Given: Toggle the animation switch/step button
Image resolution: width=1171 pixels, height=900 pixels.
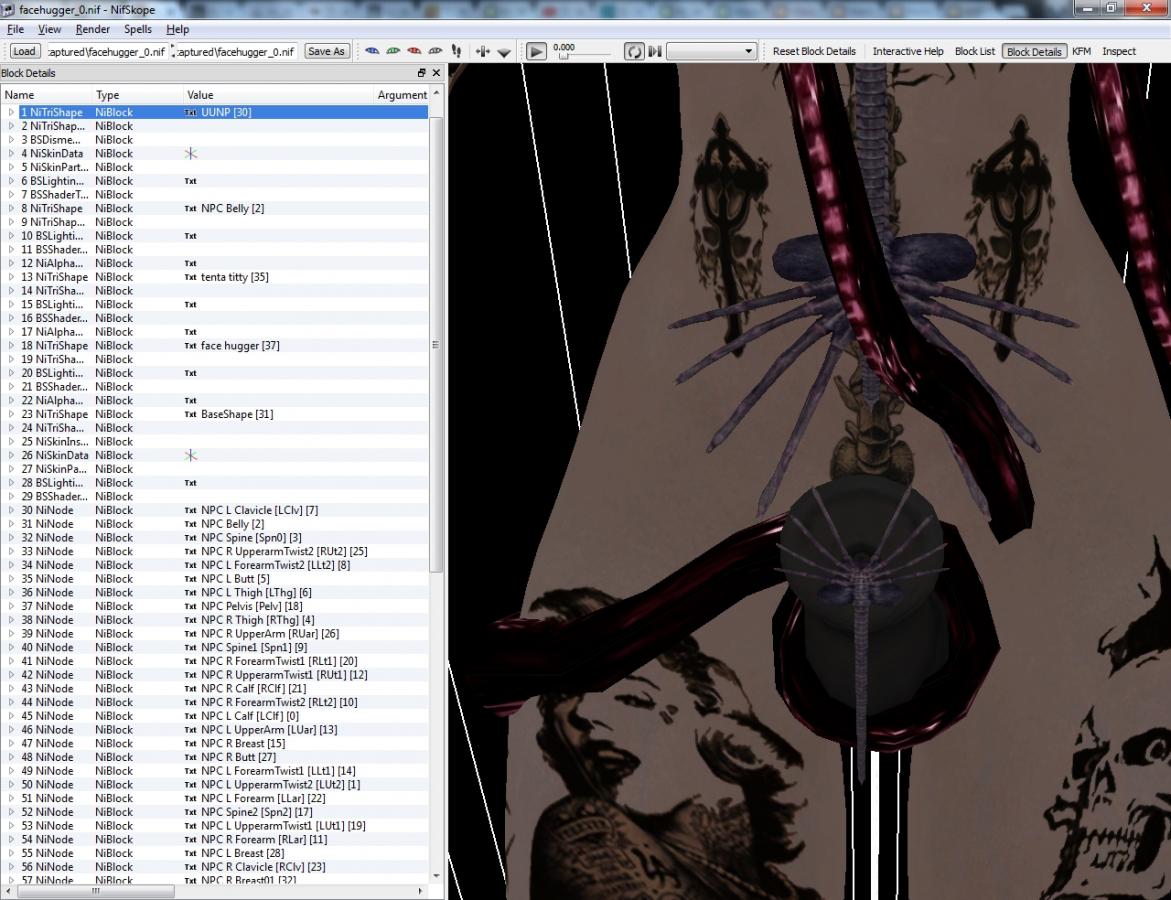Looking at the screenshot, I should (x=655, y=51).
